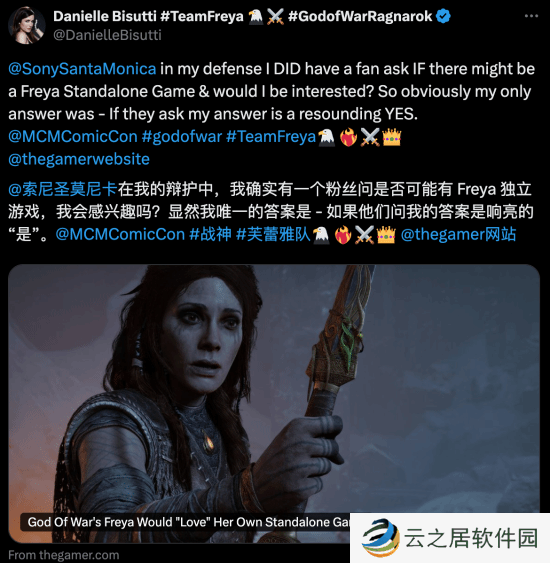
Task: Open the @thegamerwebsite mention
Action: tap(79, 159)
